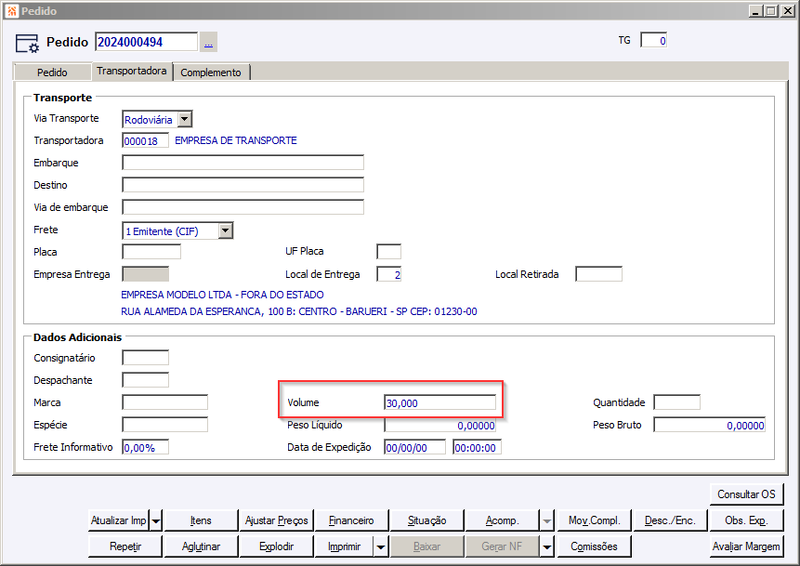Click the UF Placa field
Viewport: 800px width, 566px height.
(x=389, y=252)
